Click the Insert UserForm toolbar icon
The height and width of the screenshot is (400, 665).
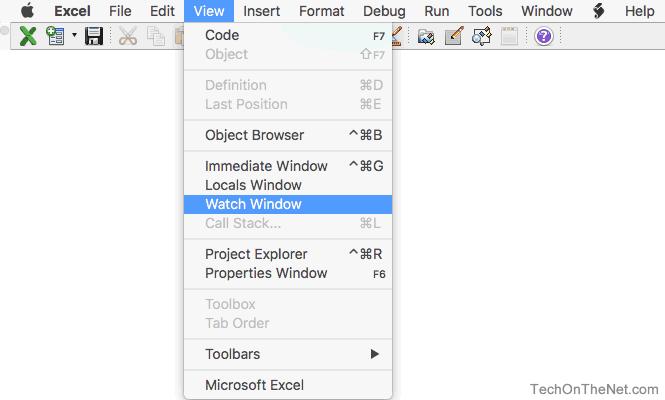[x=55, y=36]
